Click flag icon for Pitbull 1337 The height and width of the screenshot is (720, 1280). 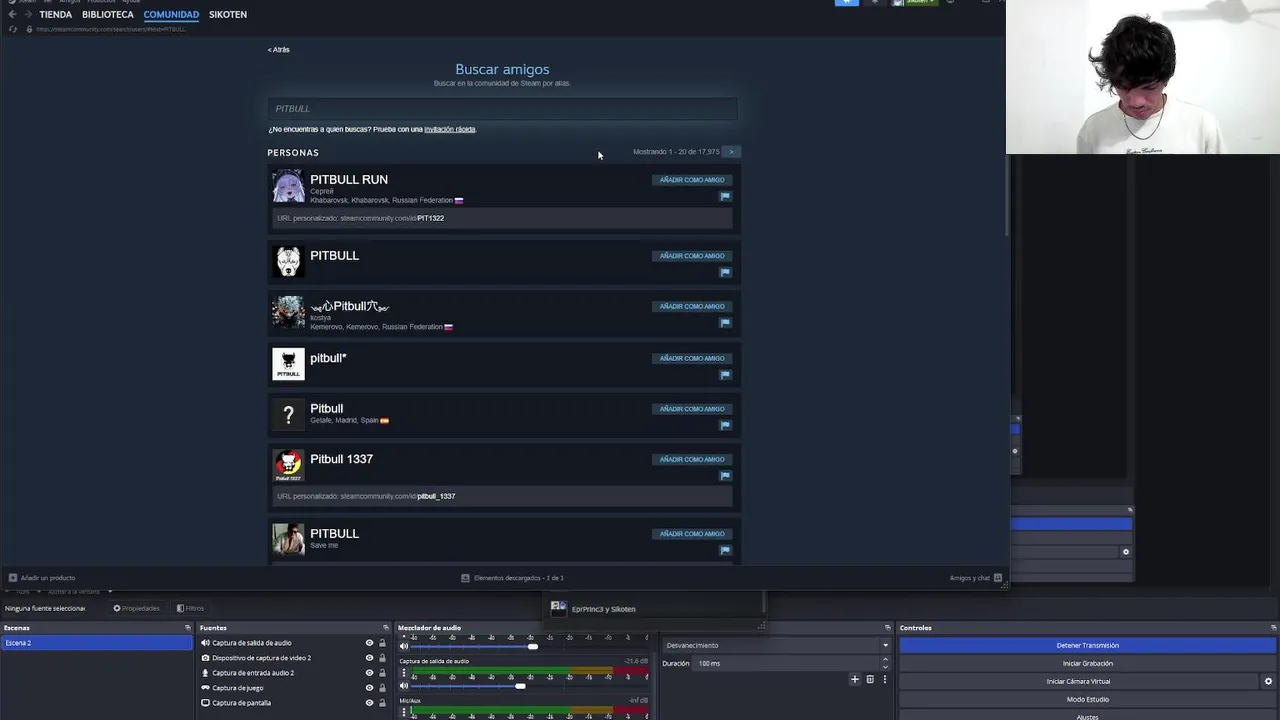pos(725,475)
